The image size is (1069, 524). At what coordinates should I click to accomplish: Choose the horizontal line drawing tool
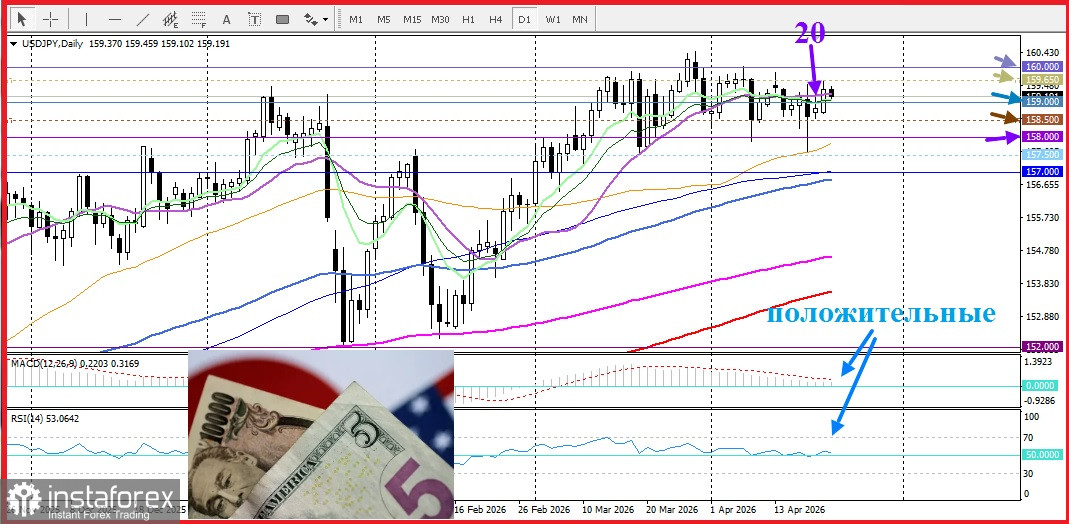(x=115, y=19)
